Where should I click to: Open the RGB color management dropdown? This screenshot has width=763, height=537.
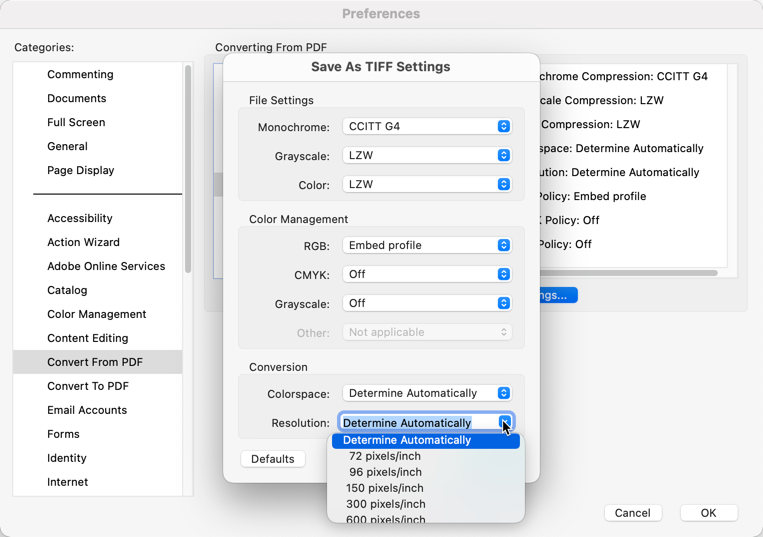pyautogui.click(x=427, y=246)
